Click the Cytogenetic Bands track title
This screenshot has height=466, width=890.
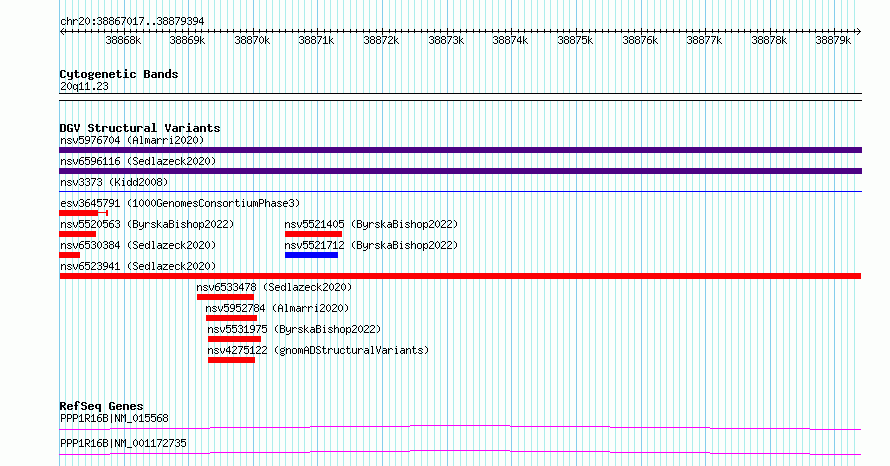[x=119, y=74]
